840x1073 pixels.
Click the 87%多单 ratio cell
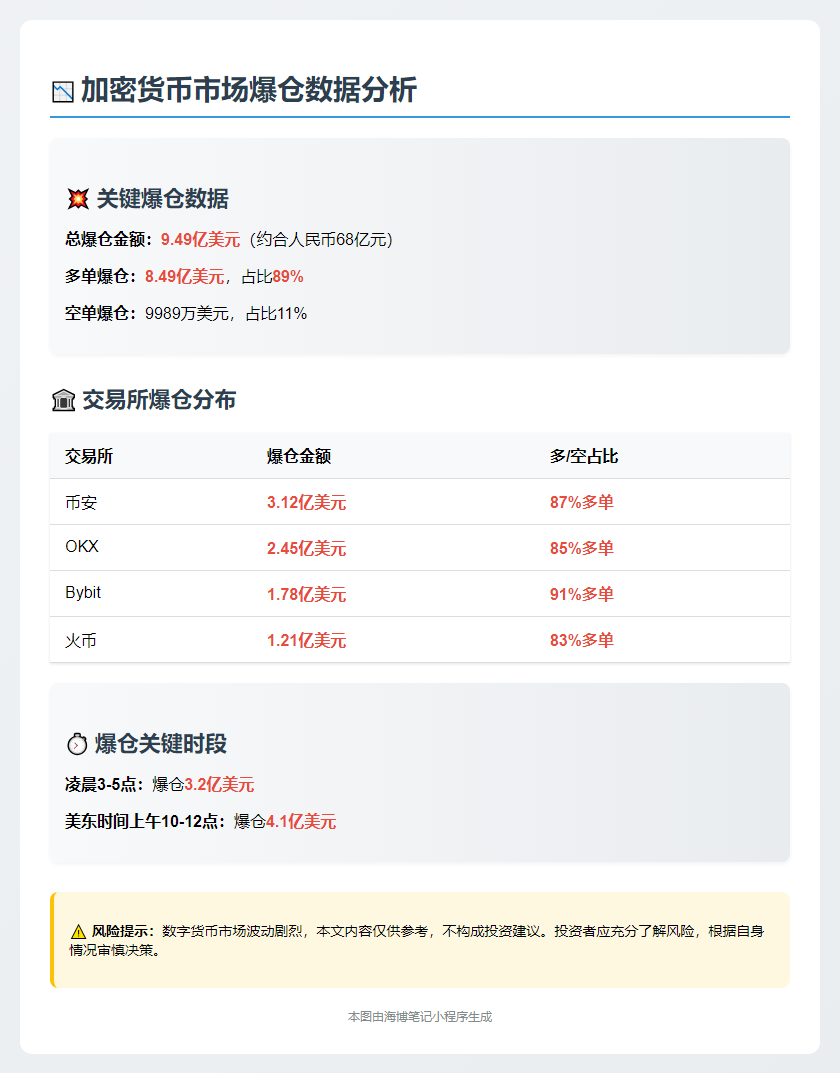[582, 502]
